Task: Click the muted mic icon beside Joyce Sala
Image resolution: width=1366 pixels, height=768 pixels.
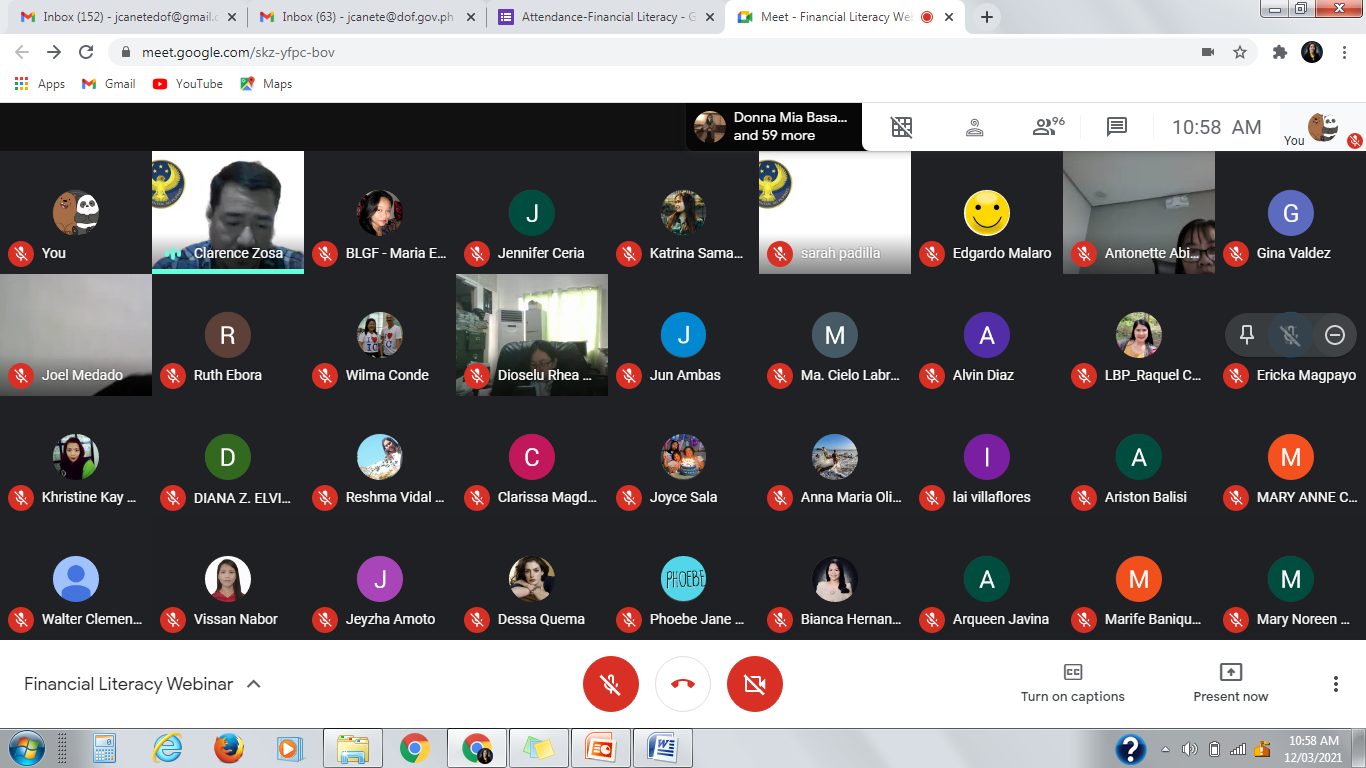Action: [629, 498]
